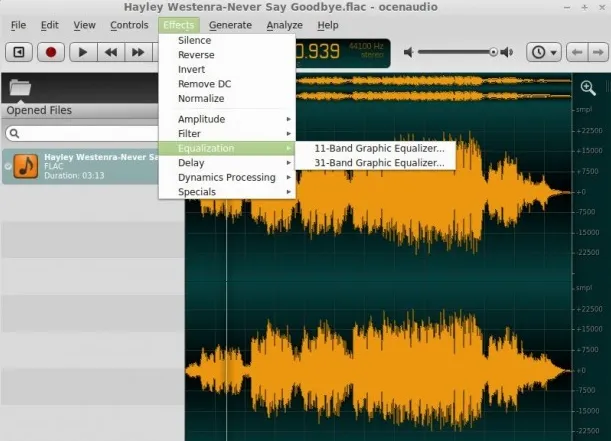Expand the Amplitude submenu

pos(227,119)
